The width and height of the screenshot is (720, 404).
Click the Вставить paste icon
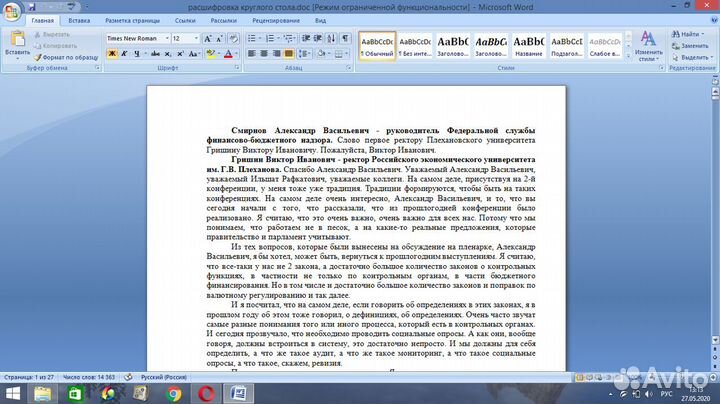point(19,45)
